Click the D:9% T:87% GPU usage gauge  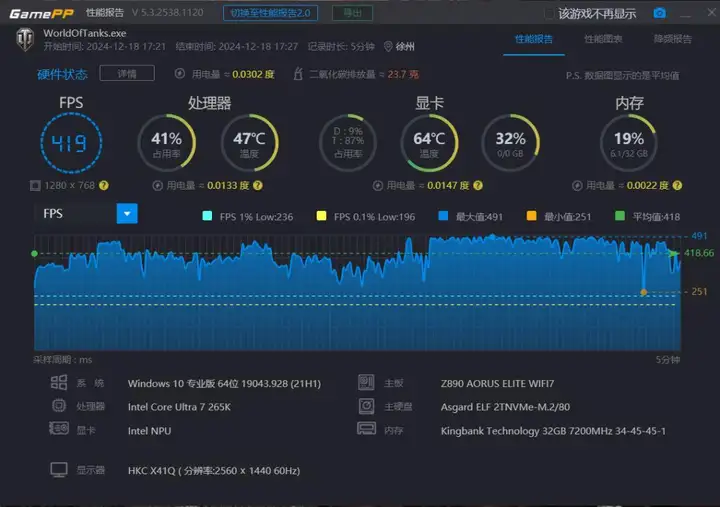click(x=348, y=143)
